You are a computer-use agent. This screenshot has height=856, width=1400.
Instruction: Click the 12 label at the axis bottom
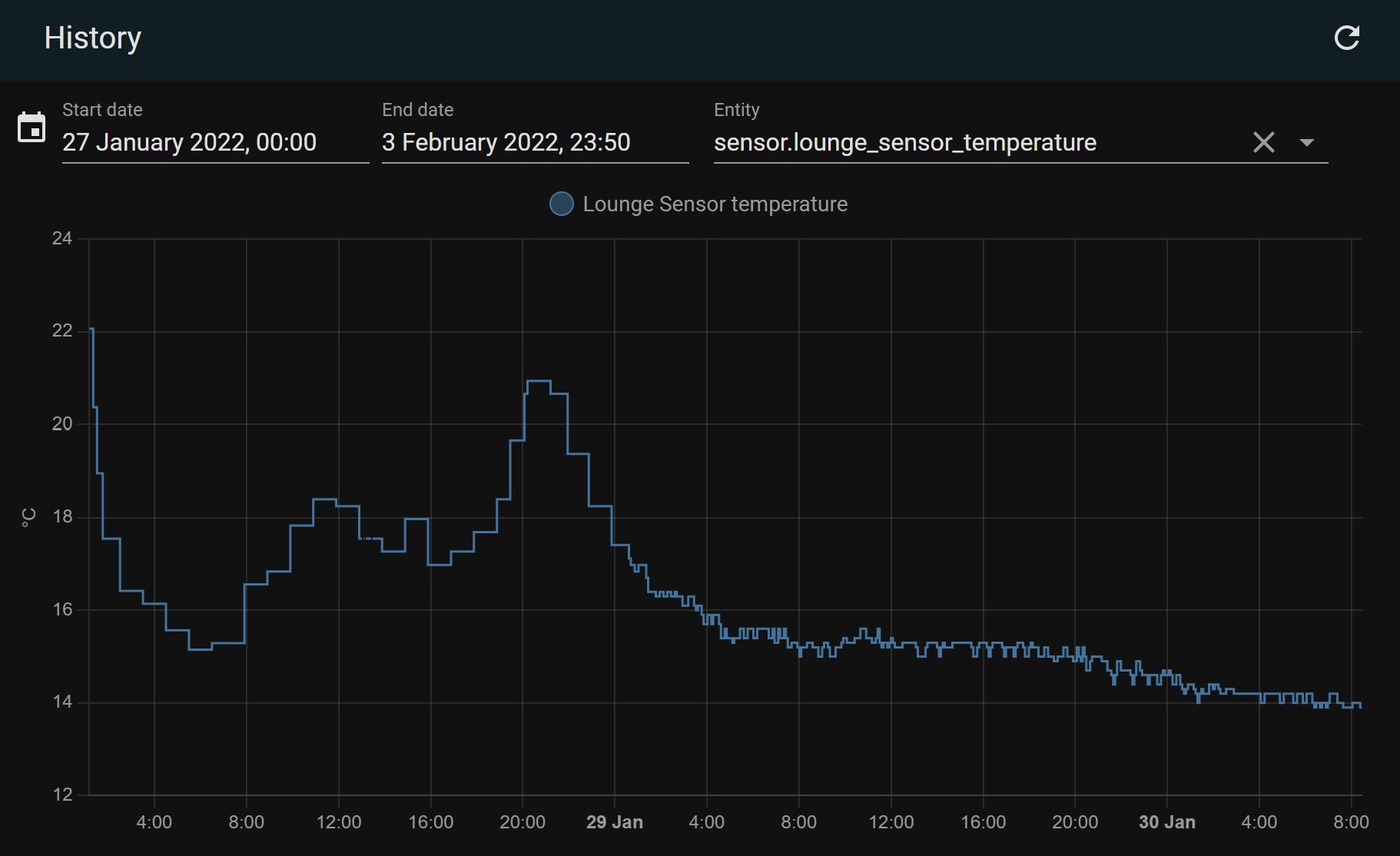click(x=62, y=795)
